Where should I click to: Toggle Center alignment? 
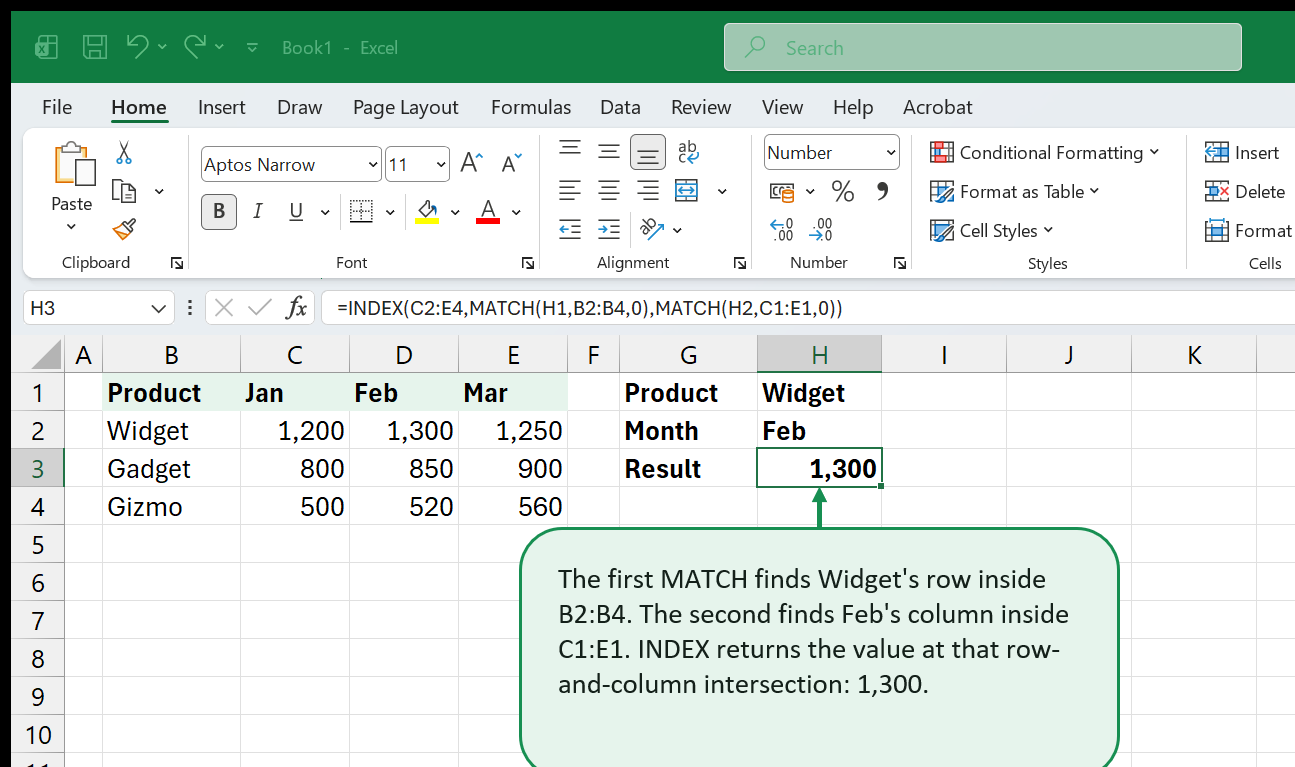coord(609,190)
